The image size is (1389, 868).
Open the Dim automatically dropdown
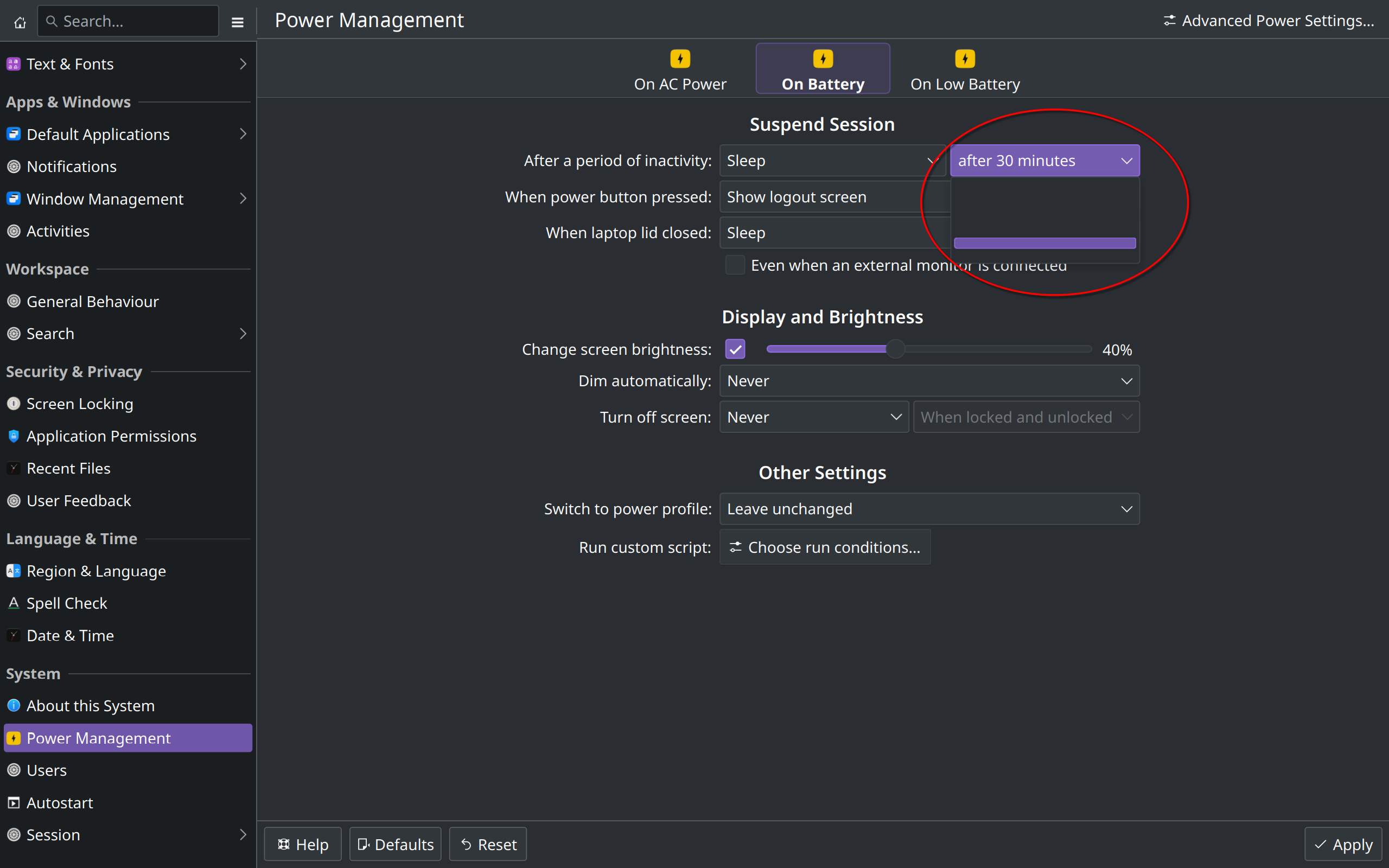[929, 381]
